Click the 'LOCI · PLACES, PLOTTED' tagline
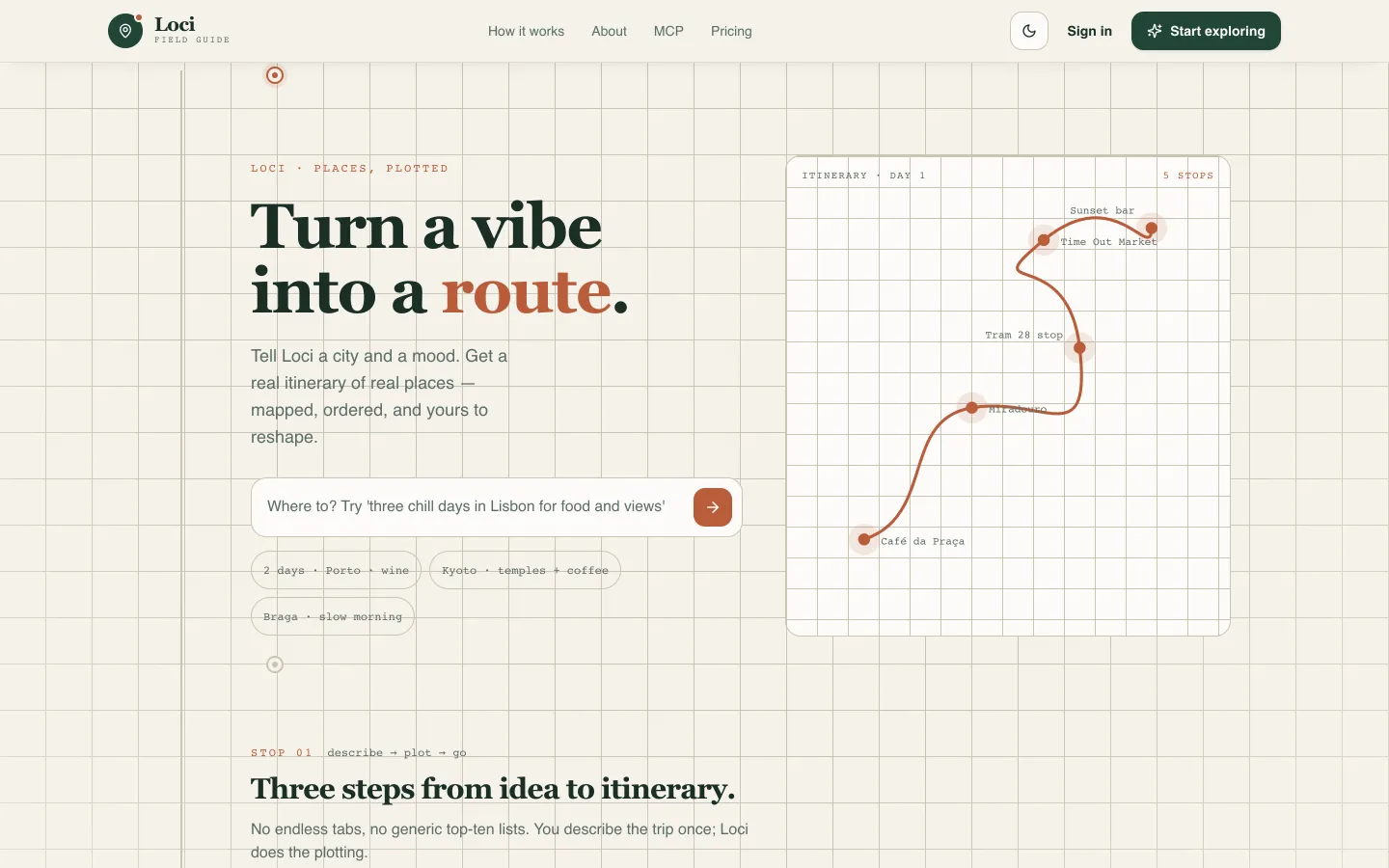The height and width of the screenshot is (868, 1389). pos(349,169)
